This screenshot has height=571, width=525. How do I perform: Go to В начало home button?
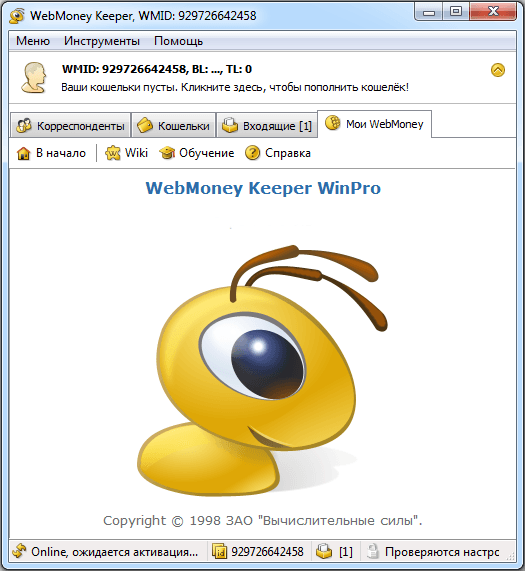[x=51, y=153]
